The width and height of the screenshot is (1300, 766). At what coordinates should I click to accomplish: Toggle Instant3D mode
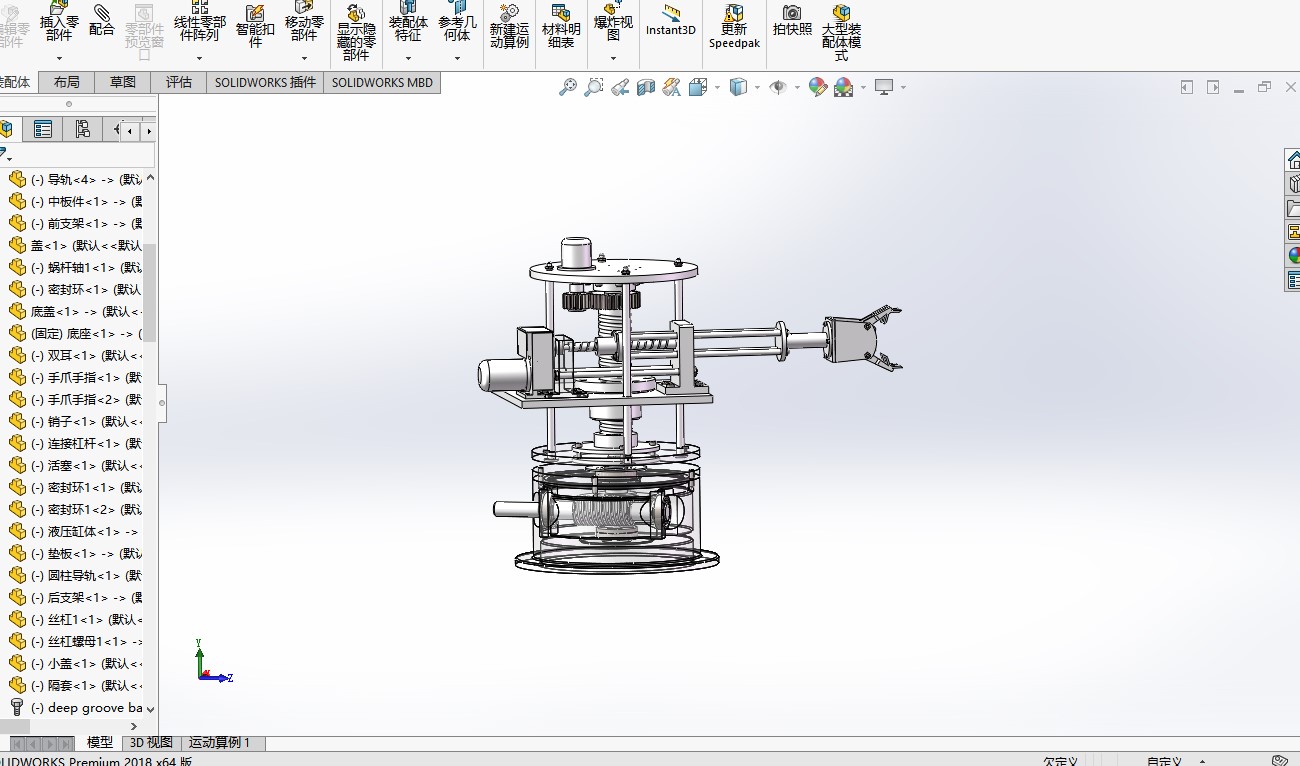coord(670,20)
